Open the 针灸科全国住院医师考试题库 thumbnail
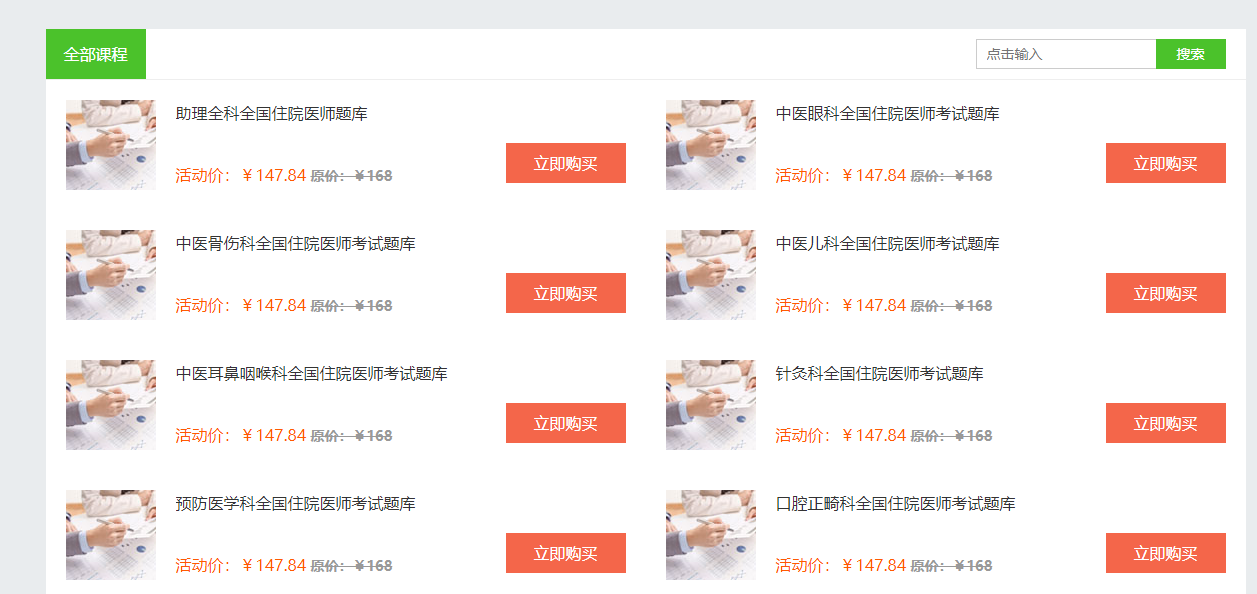1257x594 pixels. pos(711,405)
